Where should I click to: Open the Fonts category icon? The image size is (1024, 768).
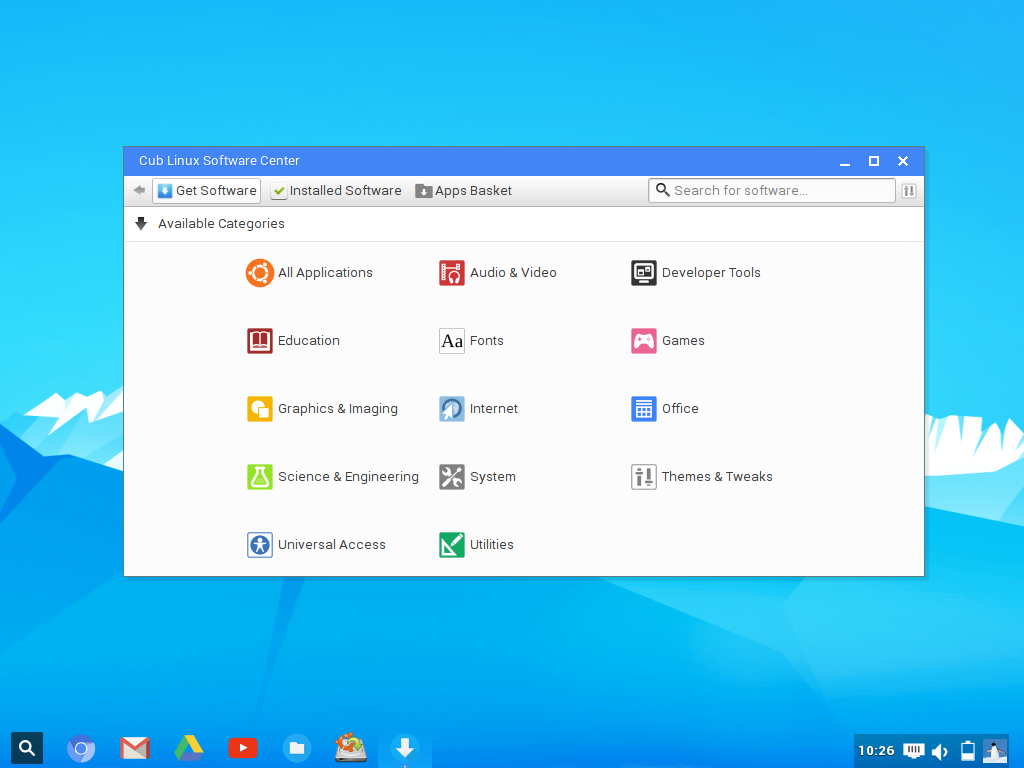(451, 341)
